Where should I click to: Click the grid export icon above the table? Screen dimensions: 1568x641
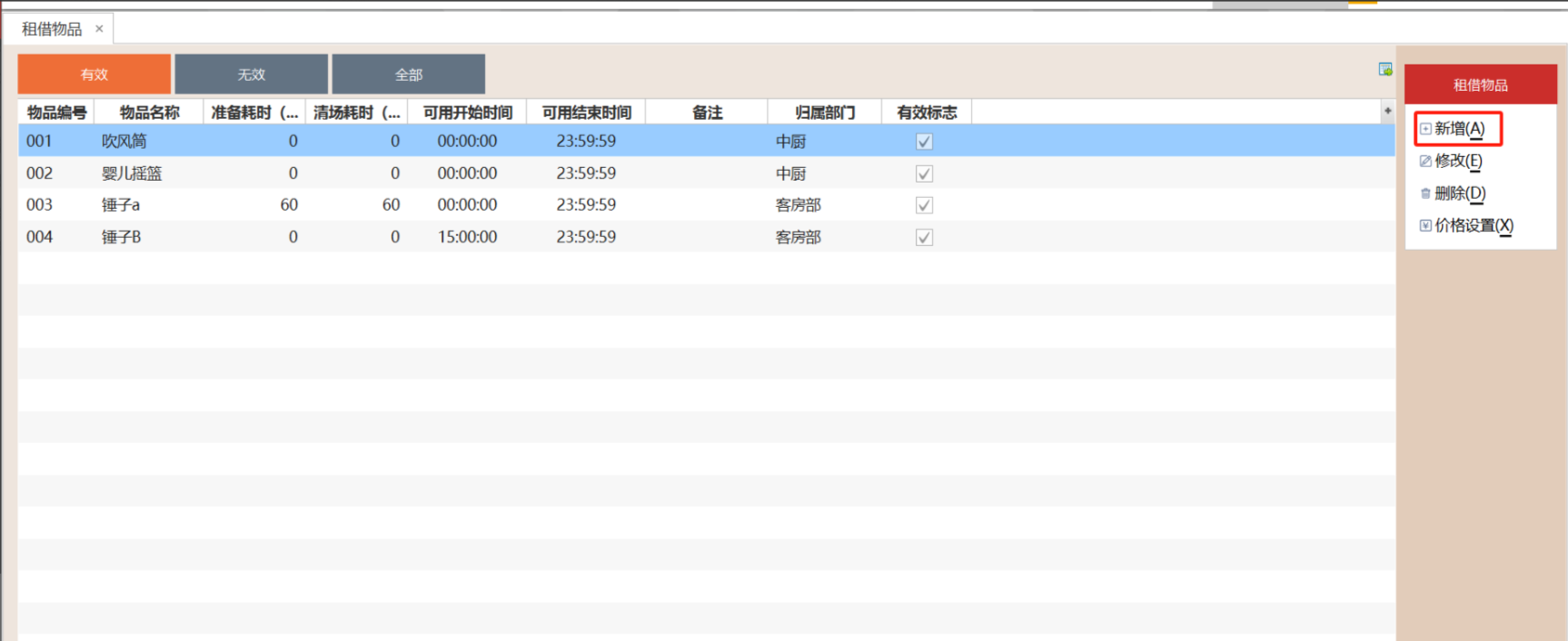(x=1384, y=70)
